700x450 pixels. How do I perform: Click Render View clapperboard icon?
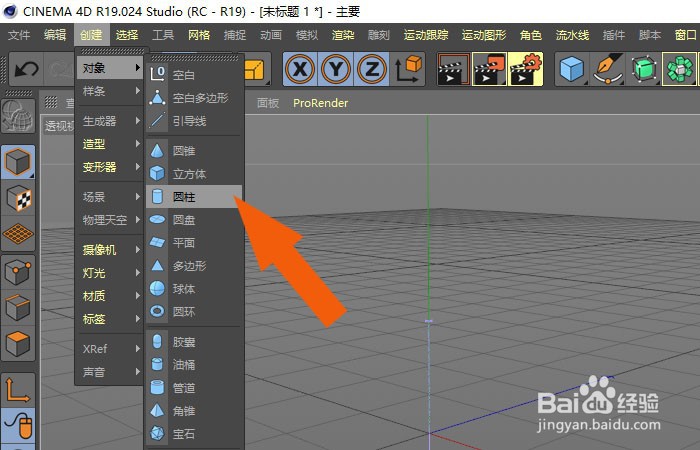coord(453,69)
